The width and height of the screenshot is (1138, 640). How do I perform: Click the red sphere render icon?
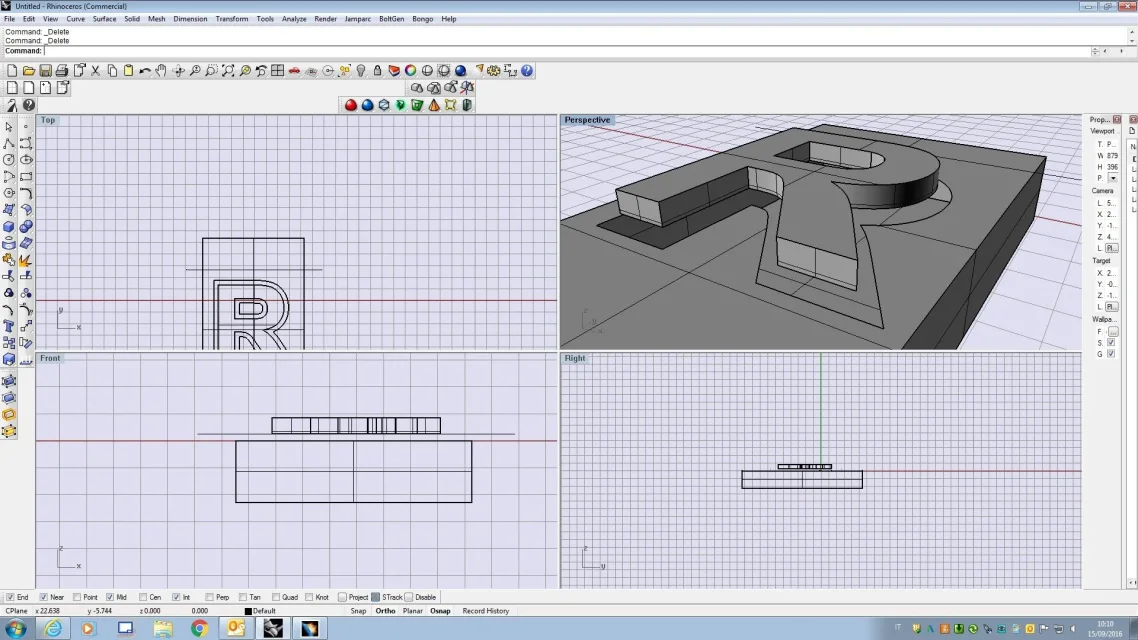click(351, 105)
